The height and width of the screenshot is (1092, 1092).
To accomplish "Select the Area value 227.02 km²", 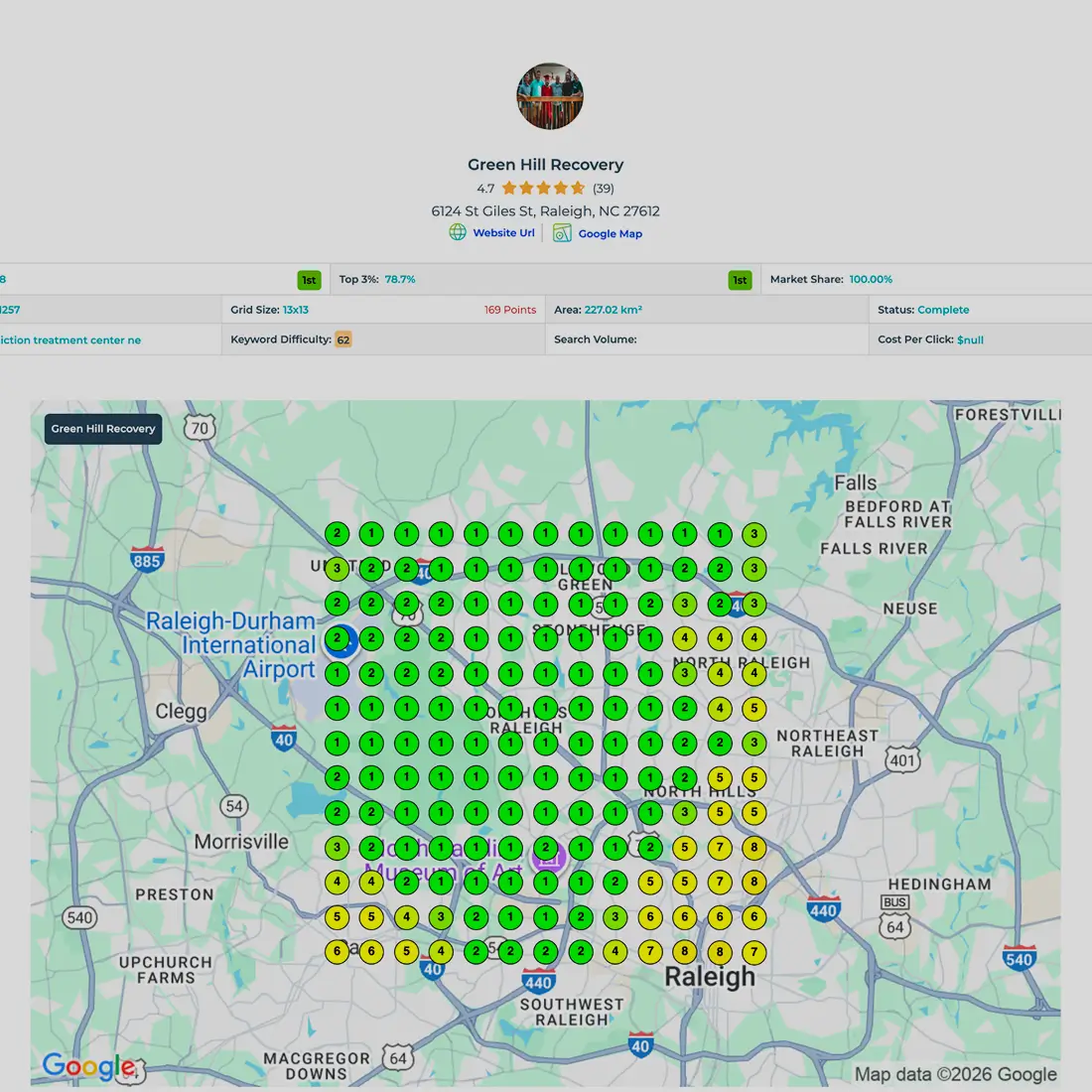I will point(613,310).
